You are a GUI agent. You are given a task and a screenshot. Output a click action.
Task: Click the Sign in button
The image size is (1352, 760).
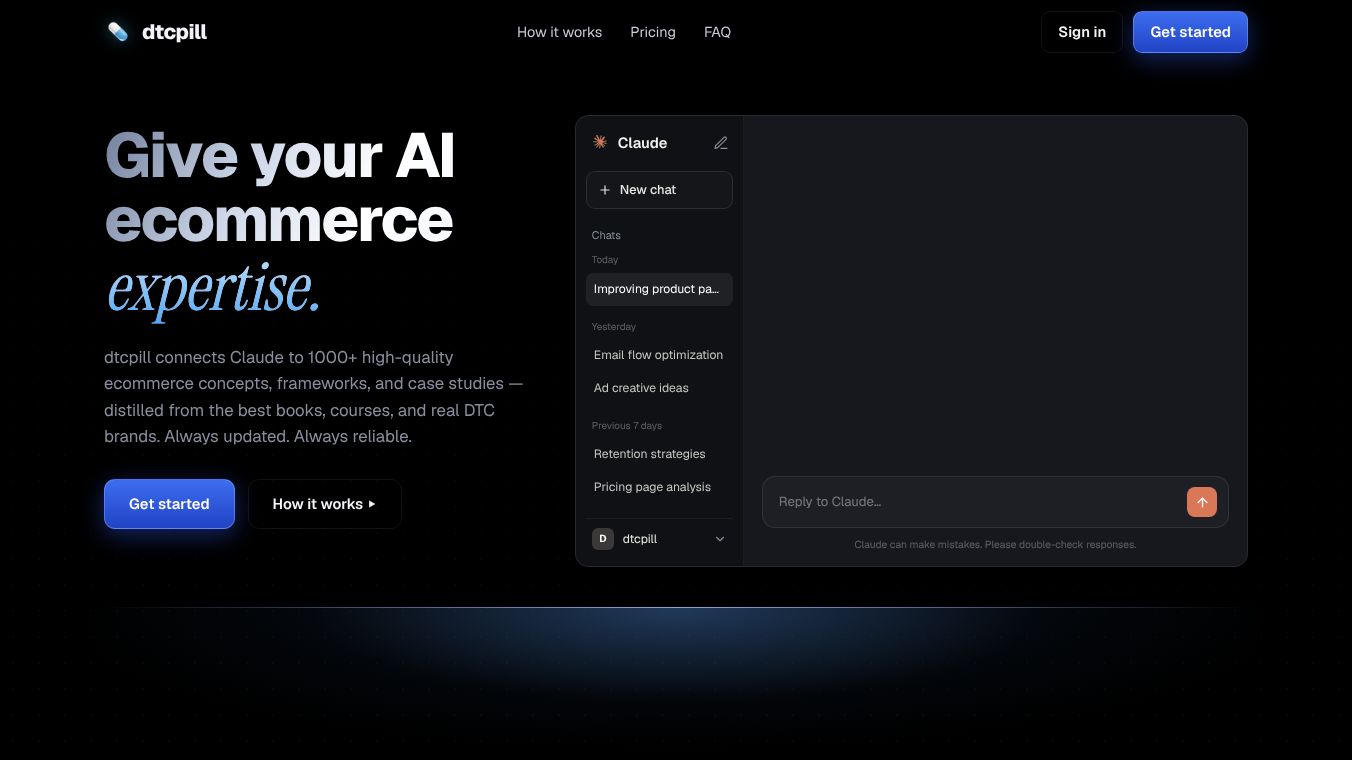pos(1082,32)
